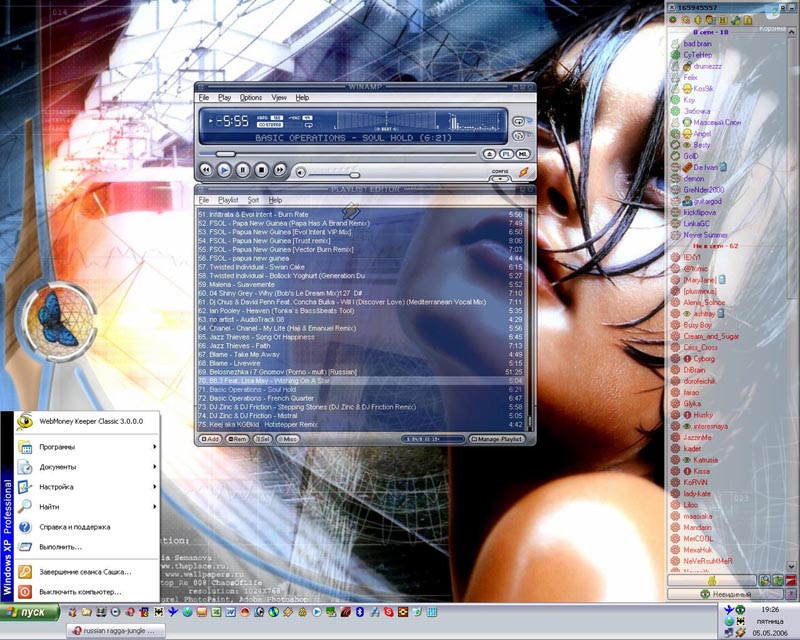Collapse the В сети - 18 group
This screenshot has height=640, width=800.
(711, 32)
